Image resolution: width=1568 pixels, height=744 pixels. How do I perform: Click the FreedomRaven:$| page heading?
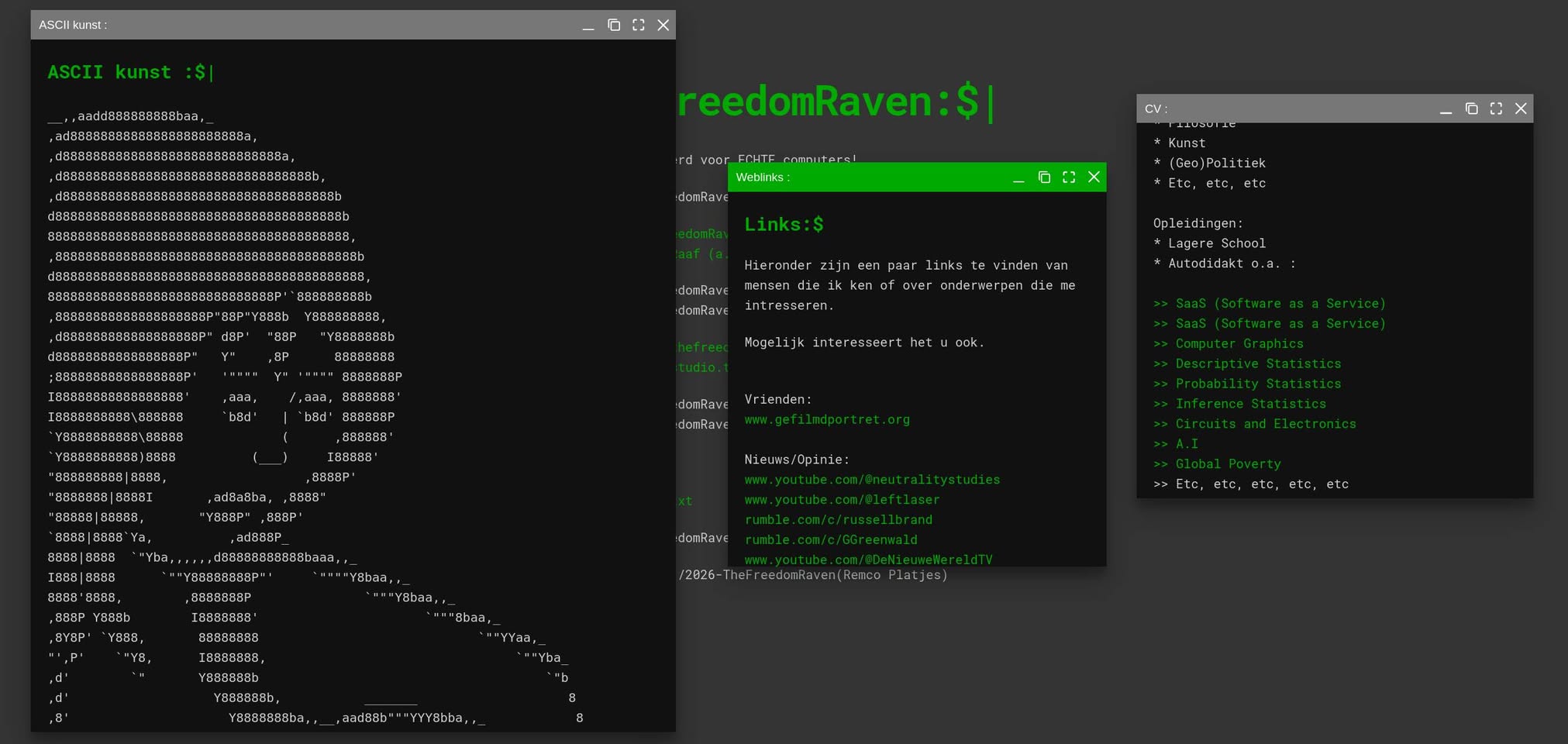pos(836,102)
